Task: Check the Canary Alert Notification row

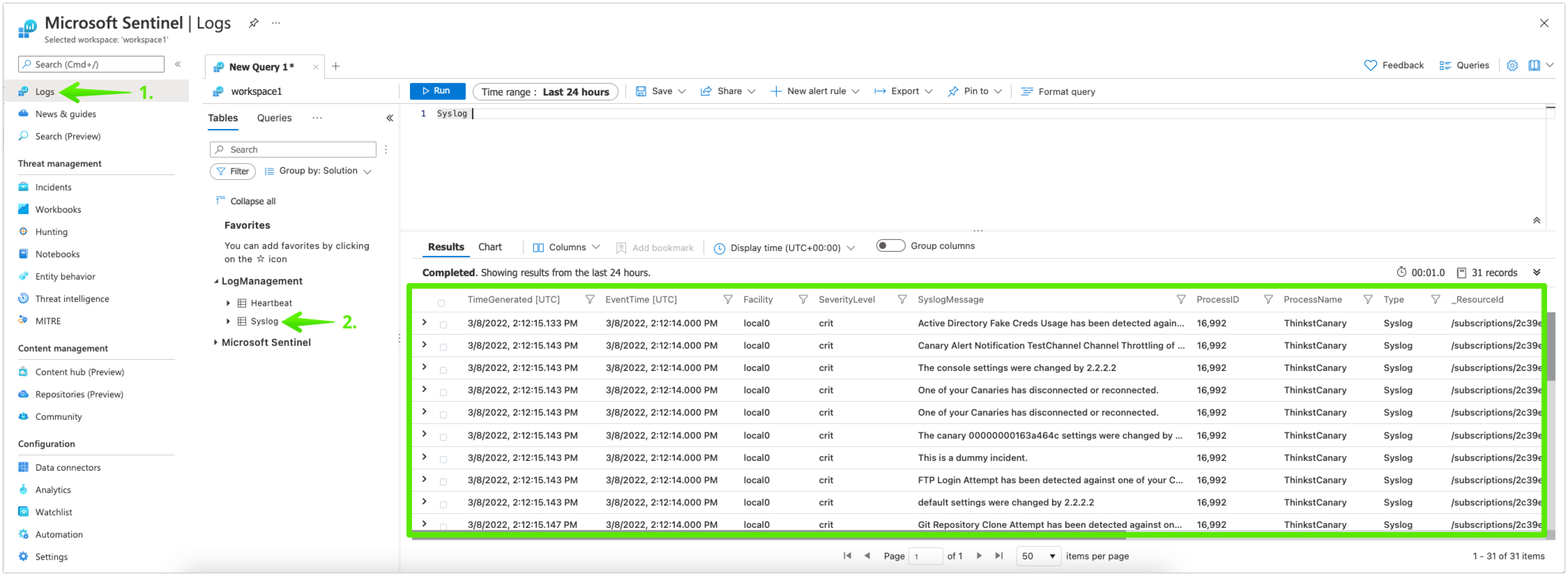Action: pos(443,348)
